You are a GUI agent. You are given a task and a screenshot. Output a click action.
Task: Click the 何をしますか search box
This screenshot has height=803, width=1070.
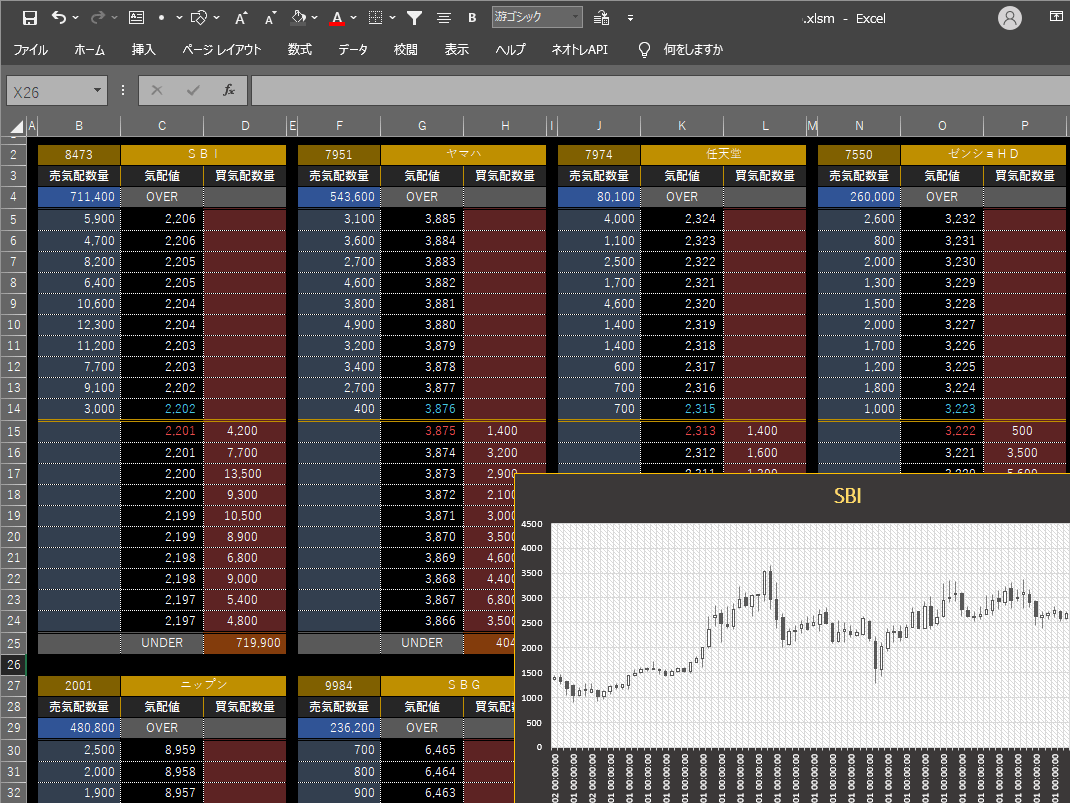point(693,49)
